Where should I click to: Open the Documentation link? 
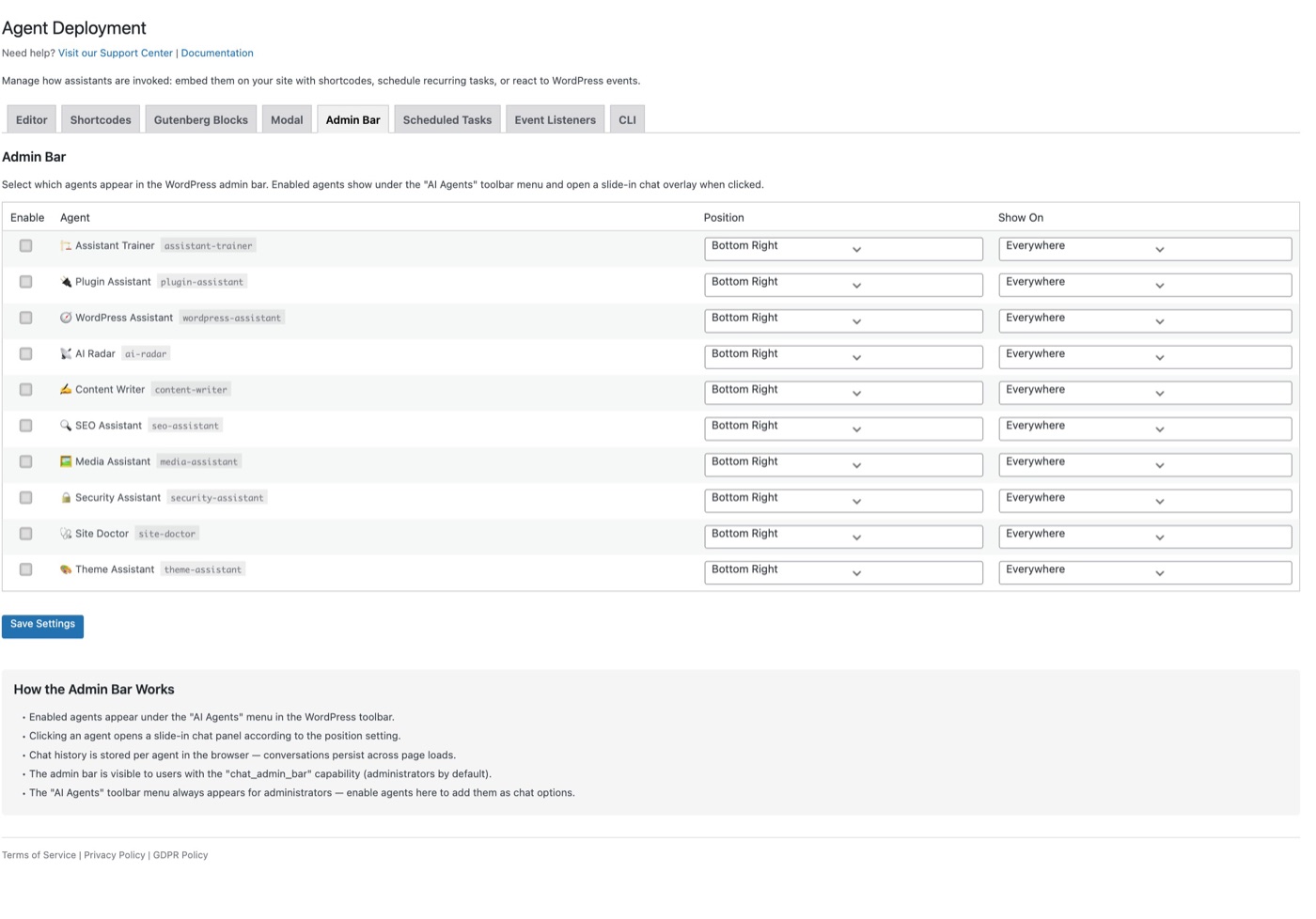coord(217,53)
